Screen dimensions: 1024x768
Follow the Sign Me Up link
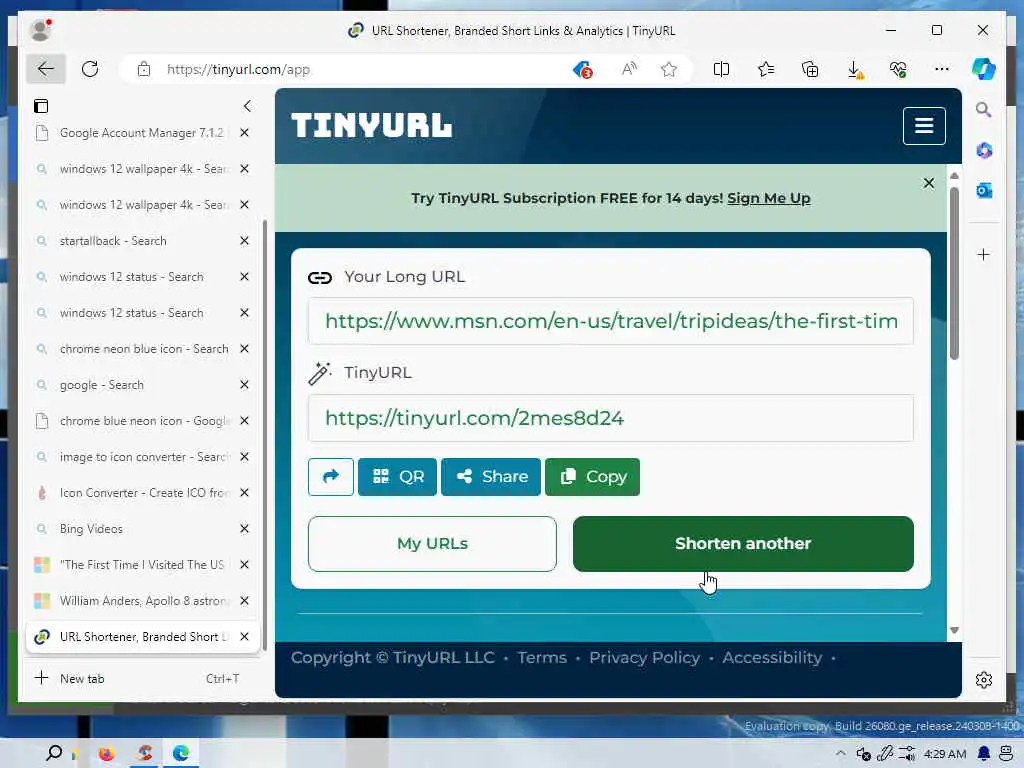pyautogui.click(x=769, y=199)
